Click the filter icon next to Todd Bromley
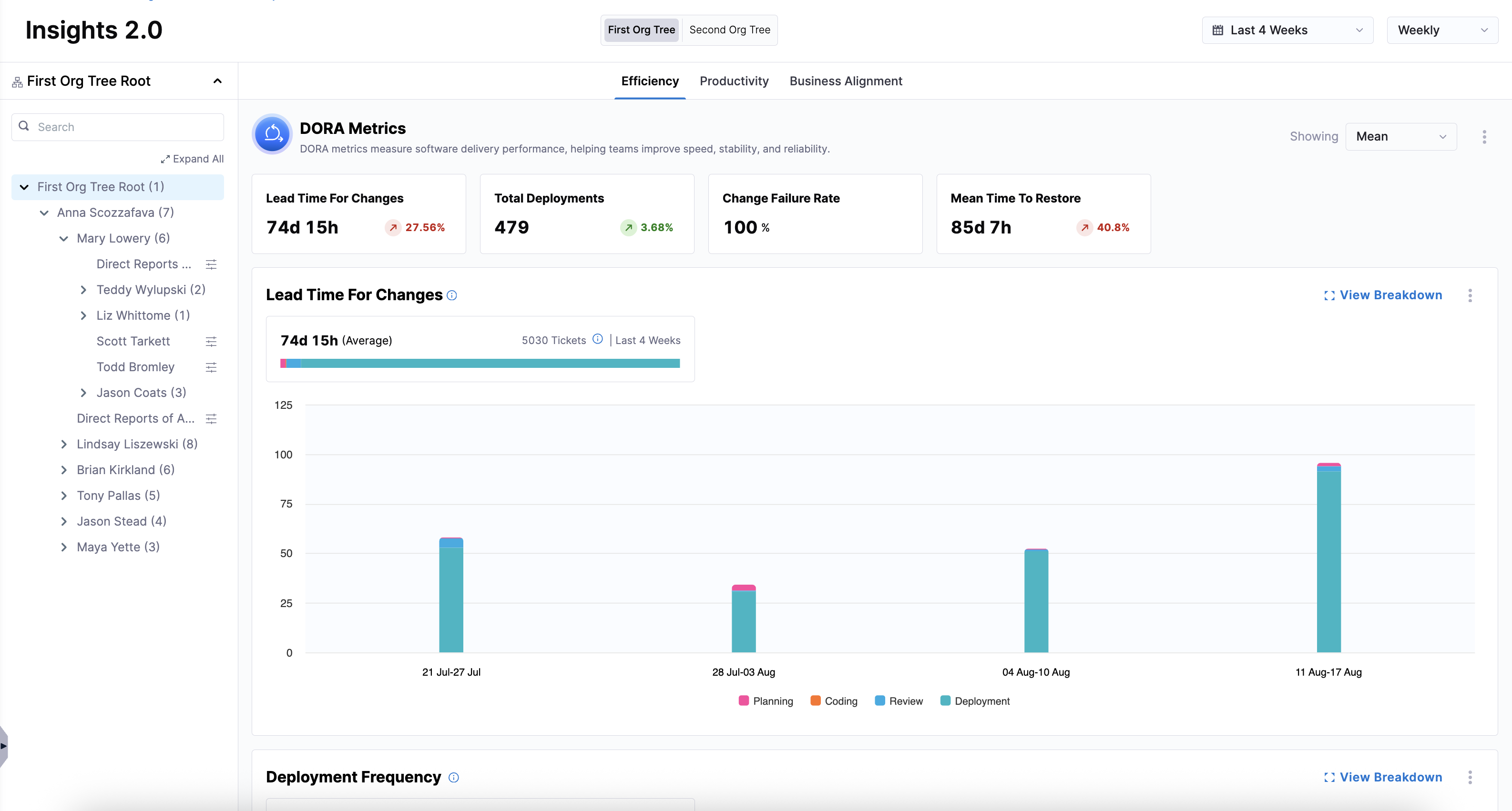The height and width of the screenshot is (811, 1512). tap(211, 367)
